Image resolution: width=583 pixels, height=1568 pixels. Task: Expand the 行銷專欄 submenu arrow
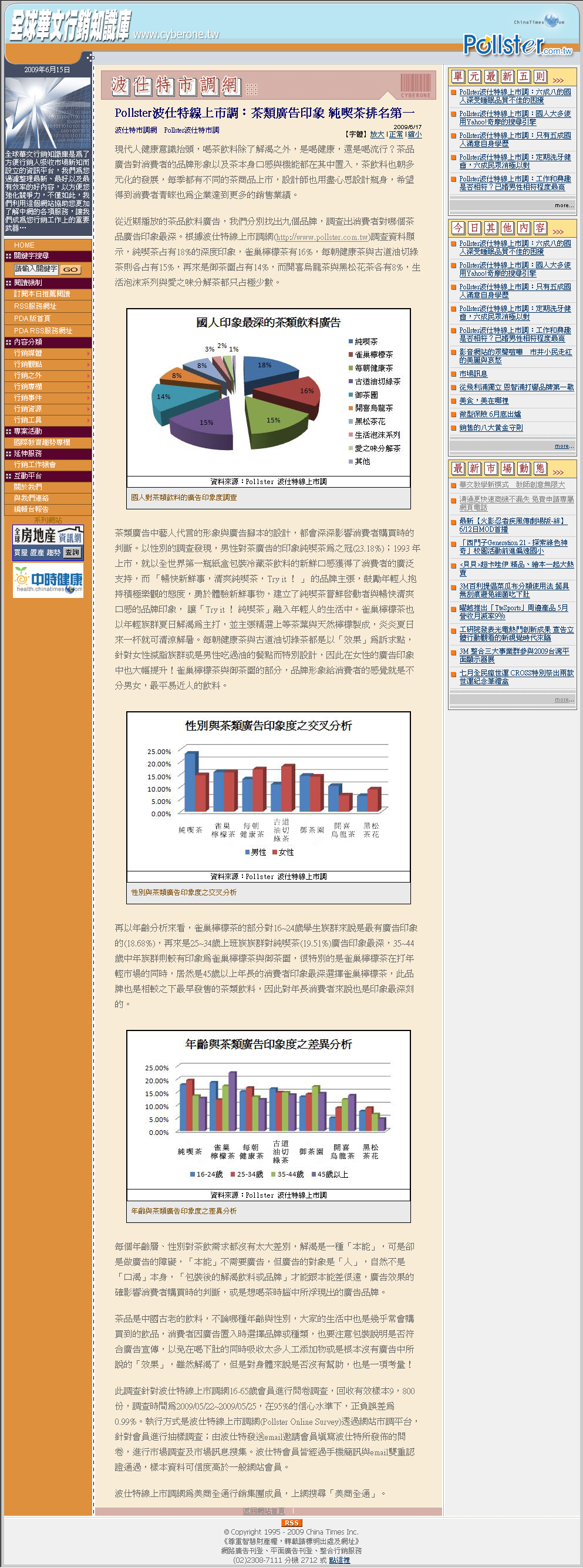click(x=88, y=387)
